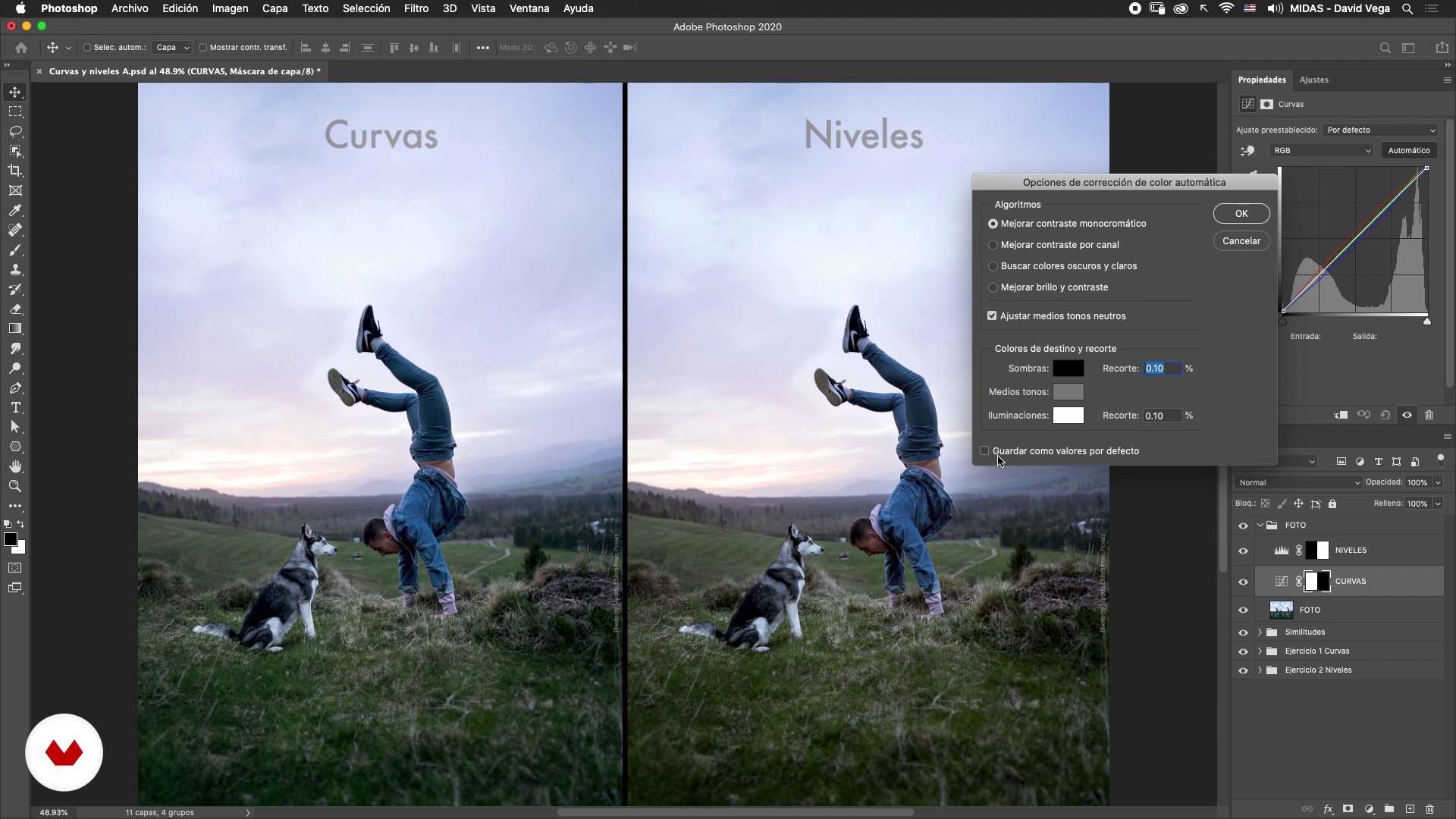Expand the Similitudes group
This screenshot has width=1456, height=819.
tap(1260, 632)
